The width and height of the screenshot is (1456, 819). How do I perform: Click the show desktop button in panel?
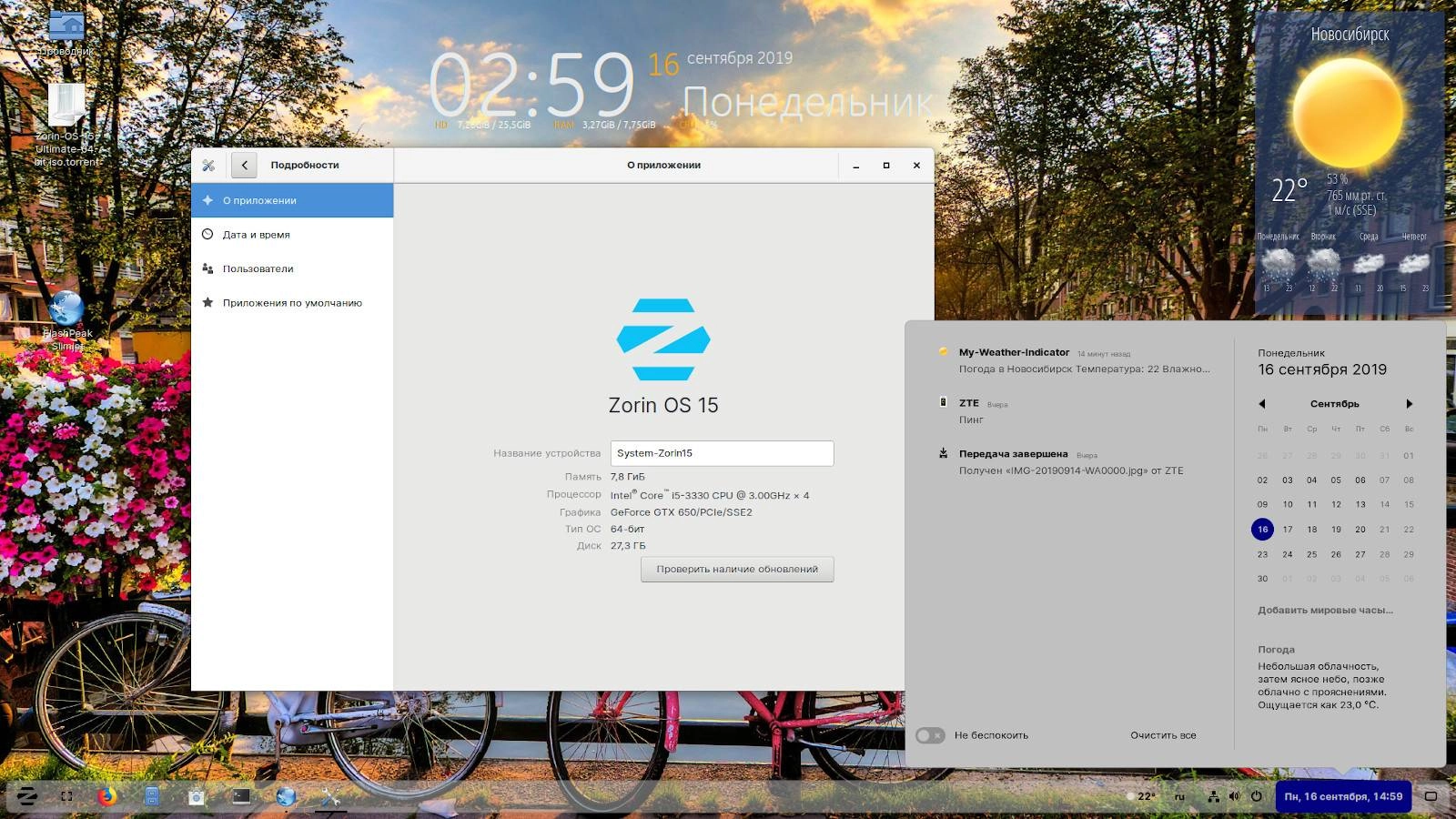1431,796
